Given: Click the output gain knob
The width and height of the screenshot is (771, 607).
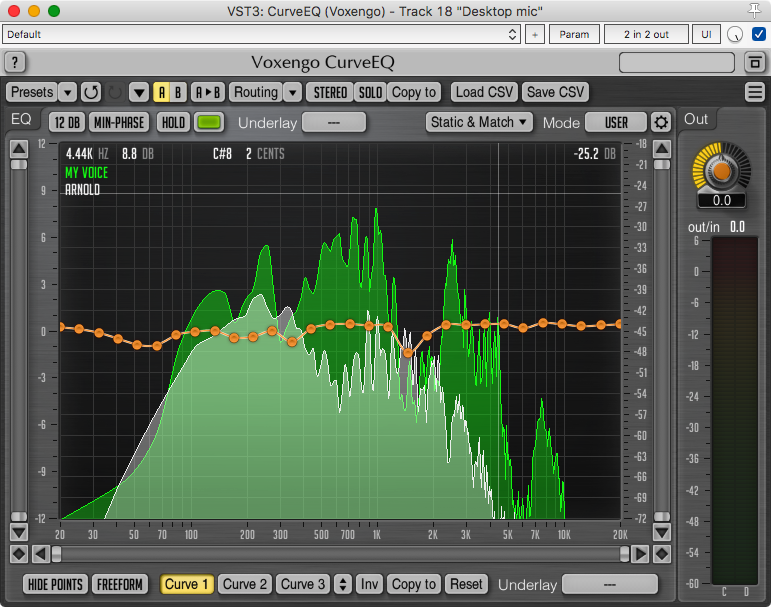Looking at the screenshot, I should point(721,171).
